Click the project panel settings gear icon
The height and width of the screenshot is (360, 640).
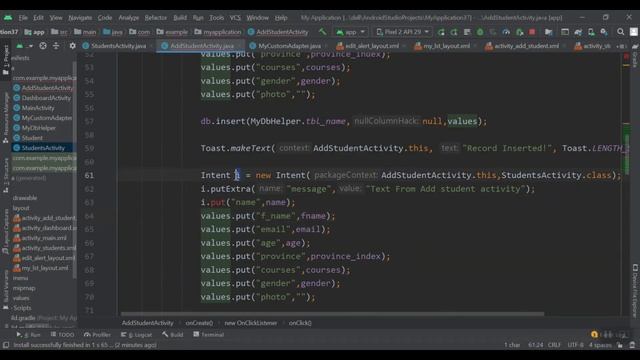pyautogui.click(x=72, y=46)
